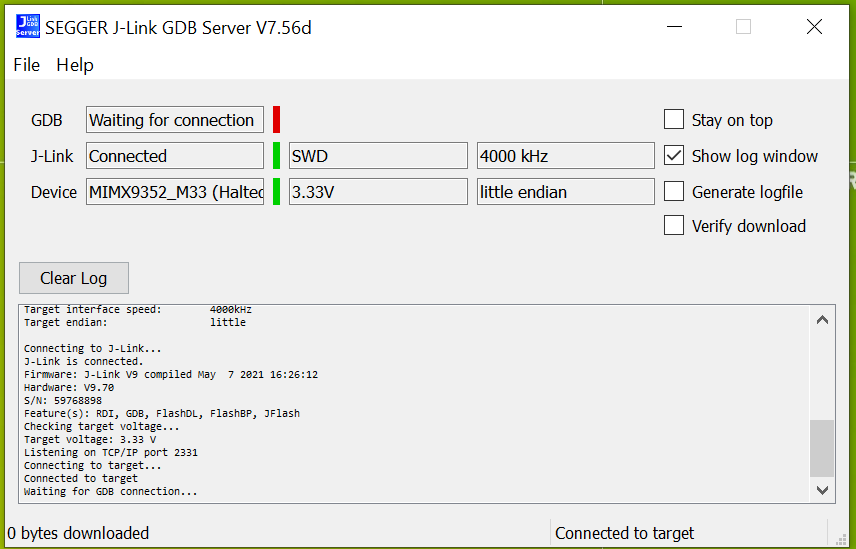This screenshot has height=549, width=856.
Task: Click the GDB 'Waiting for connection' field
Action: coord(175,120)
